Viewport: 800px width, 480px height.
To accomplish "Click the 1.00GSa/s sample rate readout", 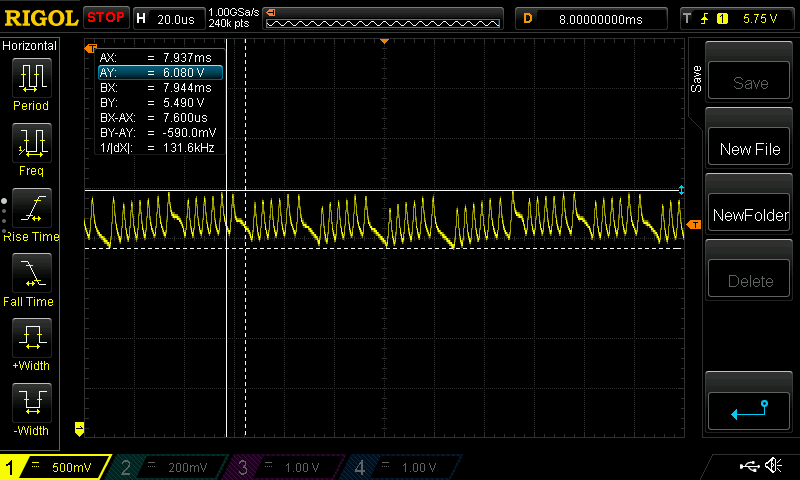I will coord(234,12).
